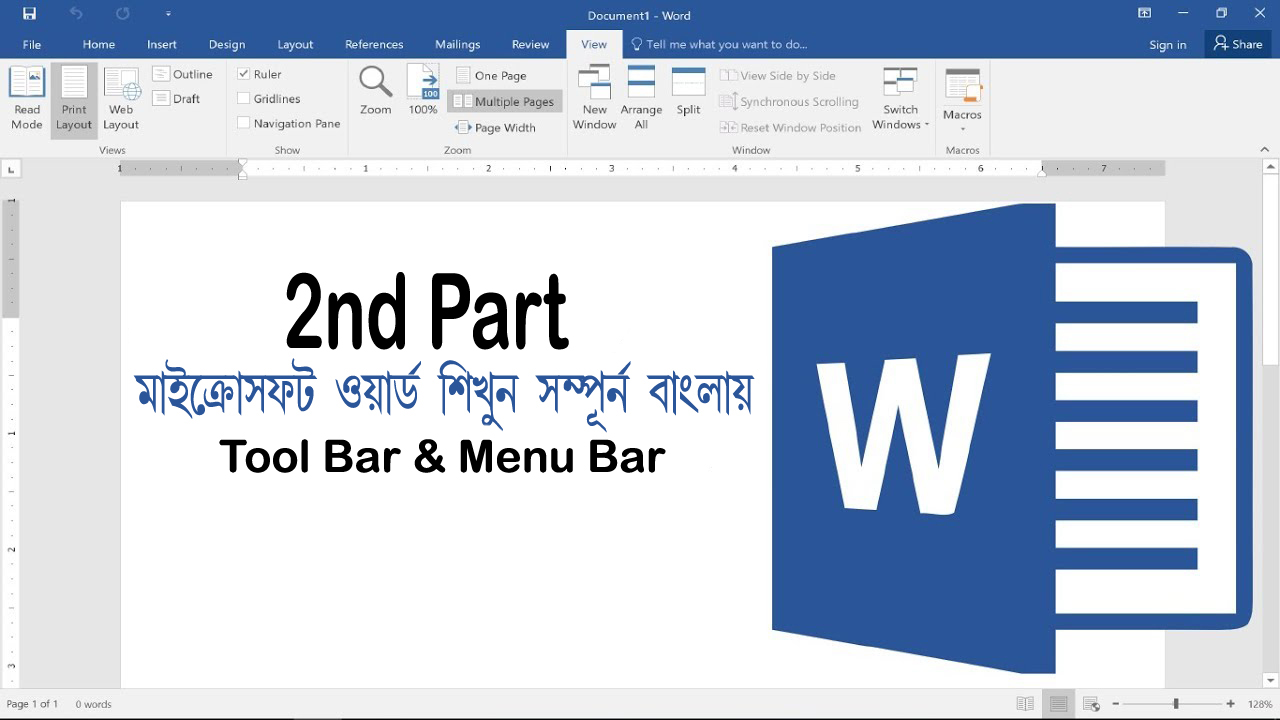Click the '2nd Part' heading text
The image size is (1280, 720).
pyautogui.click(x=427, y=312)
